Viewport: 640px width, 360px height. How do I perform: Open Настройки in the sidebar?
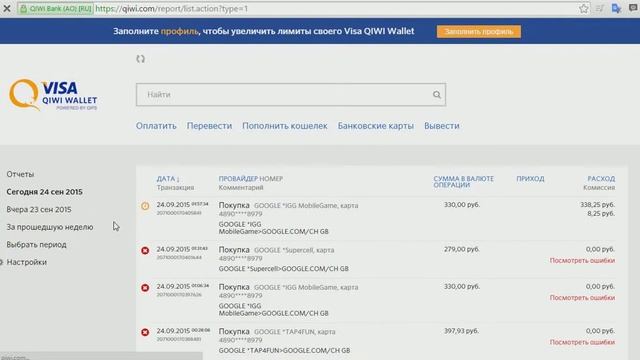27,262
